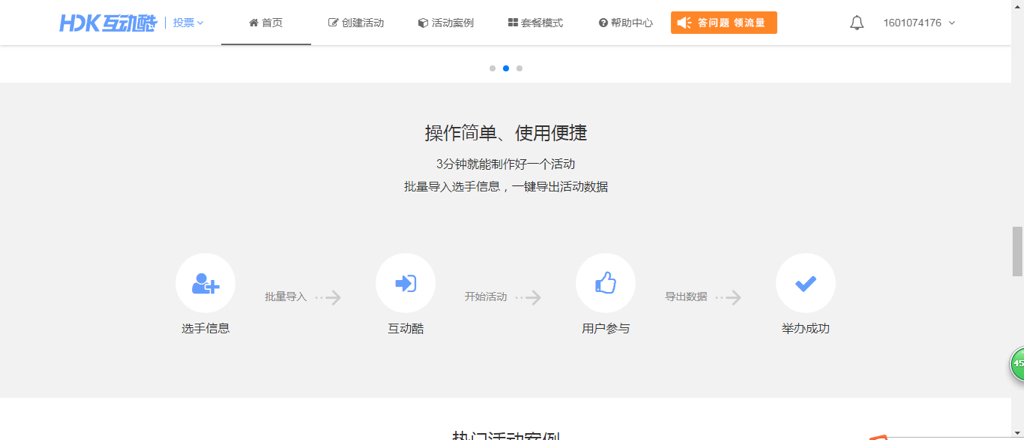Image resolution: width=1024 pixels, height=440 pixels.
Task: Click the green floating badge at right edge
Action: click(1016, 365)
